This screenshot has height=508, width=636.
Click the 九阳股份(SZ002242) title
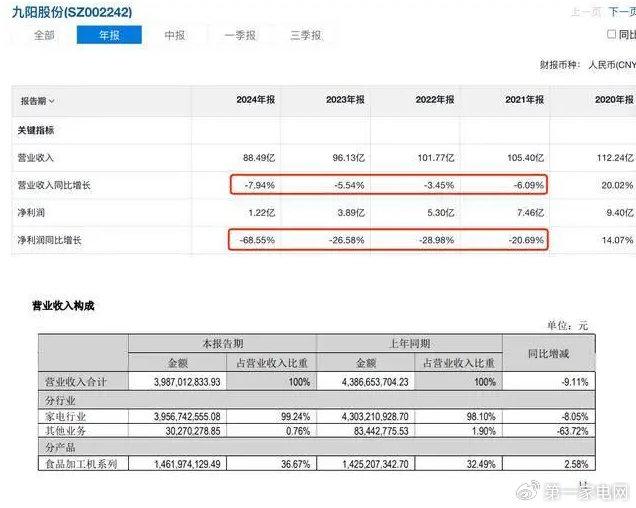(72, 12)
